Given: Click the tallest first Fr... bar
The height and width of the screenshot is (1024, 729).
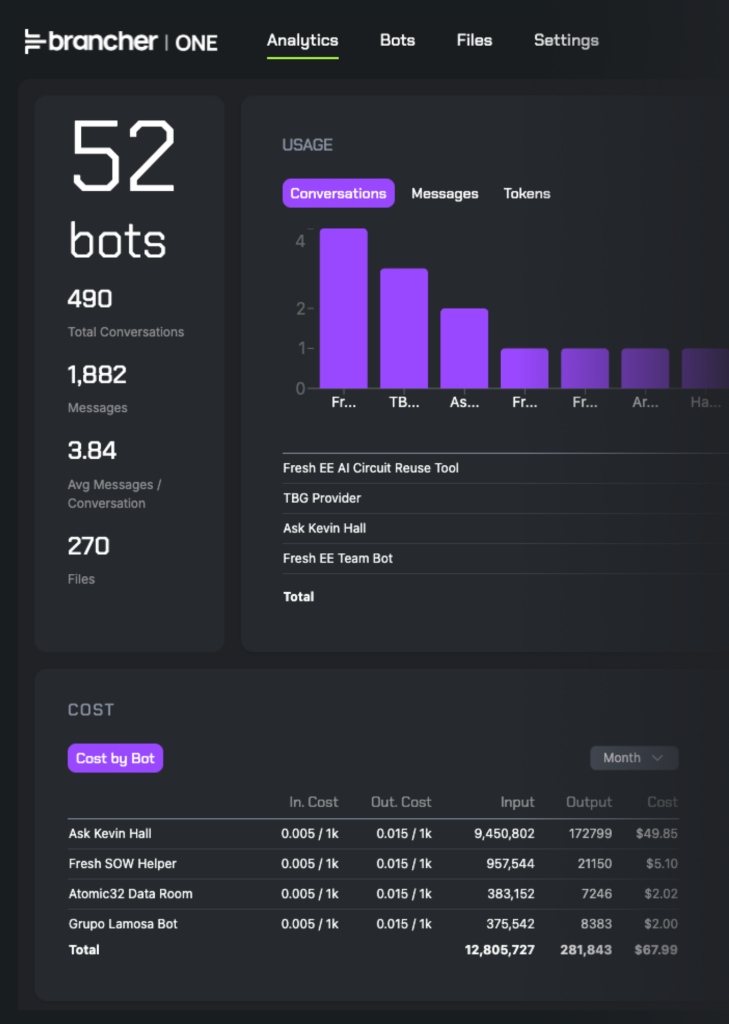Looking at the screenshot, I should (x=344, y=308).
